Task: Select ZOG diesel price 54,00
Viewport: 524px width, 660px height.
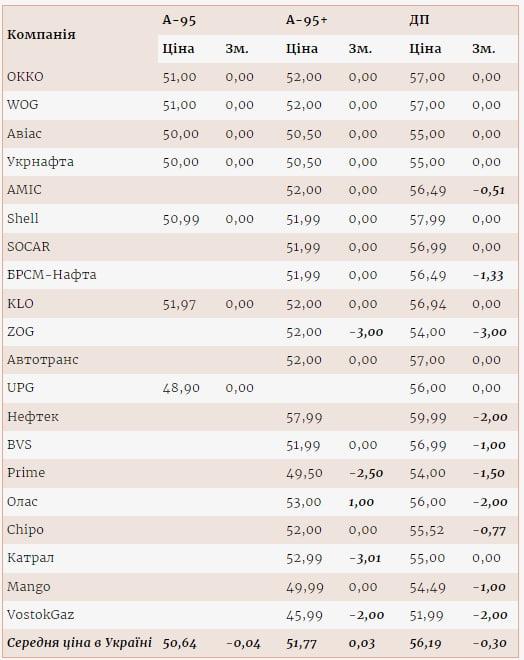Action: pos(428,332)
